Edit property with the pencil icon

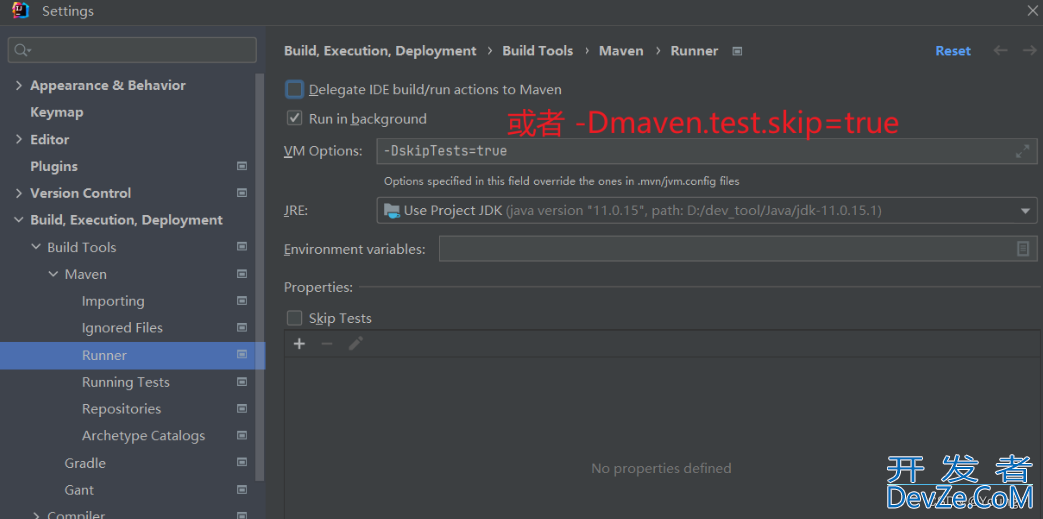[356, 343]
